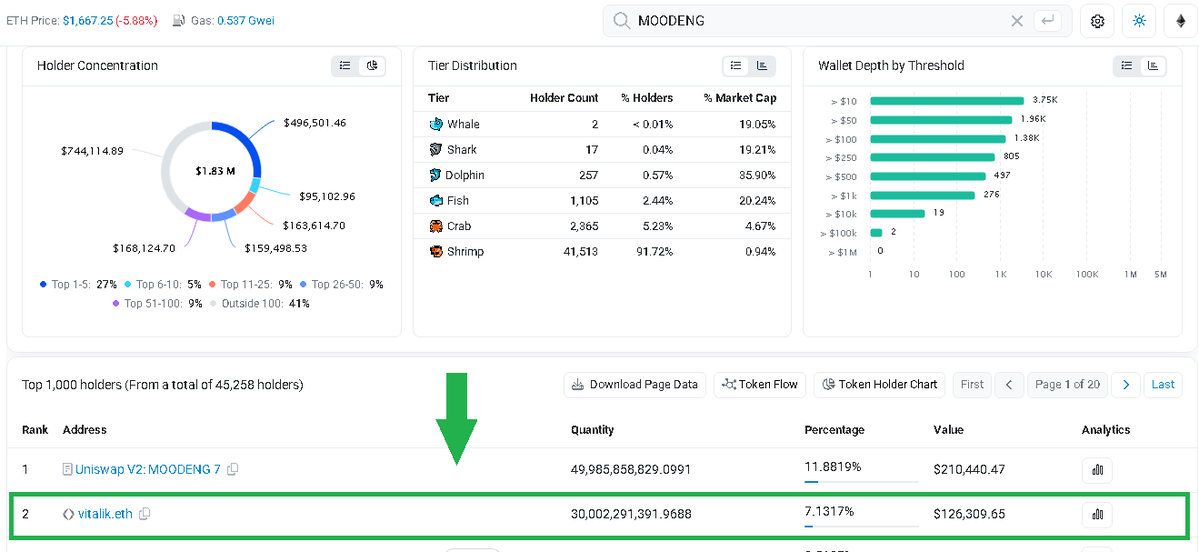Image resolution: width=1199 pixels, height=552 pixels.
Task: Click the > $10k wallet depth bar
Action: (897, 214)
